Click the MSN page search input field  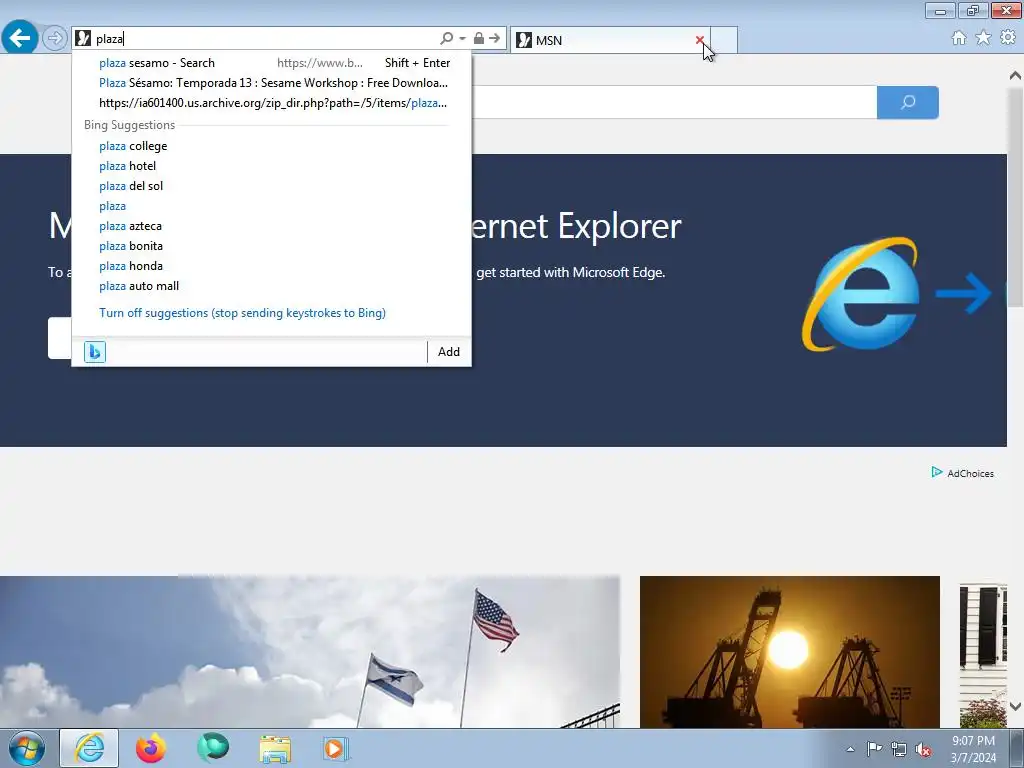pyautogui.click(x=674, y=103)
